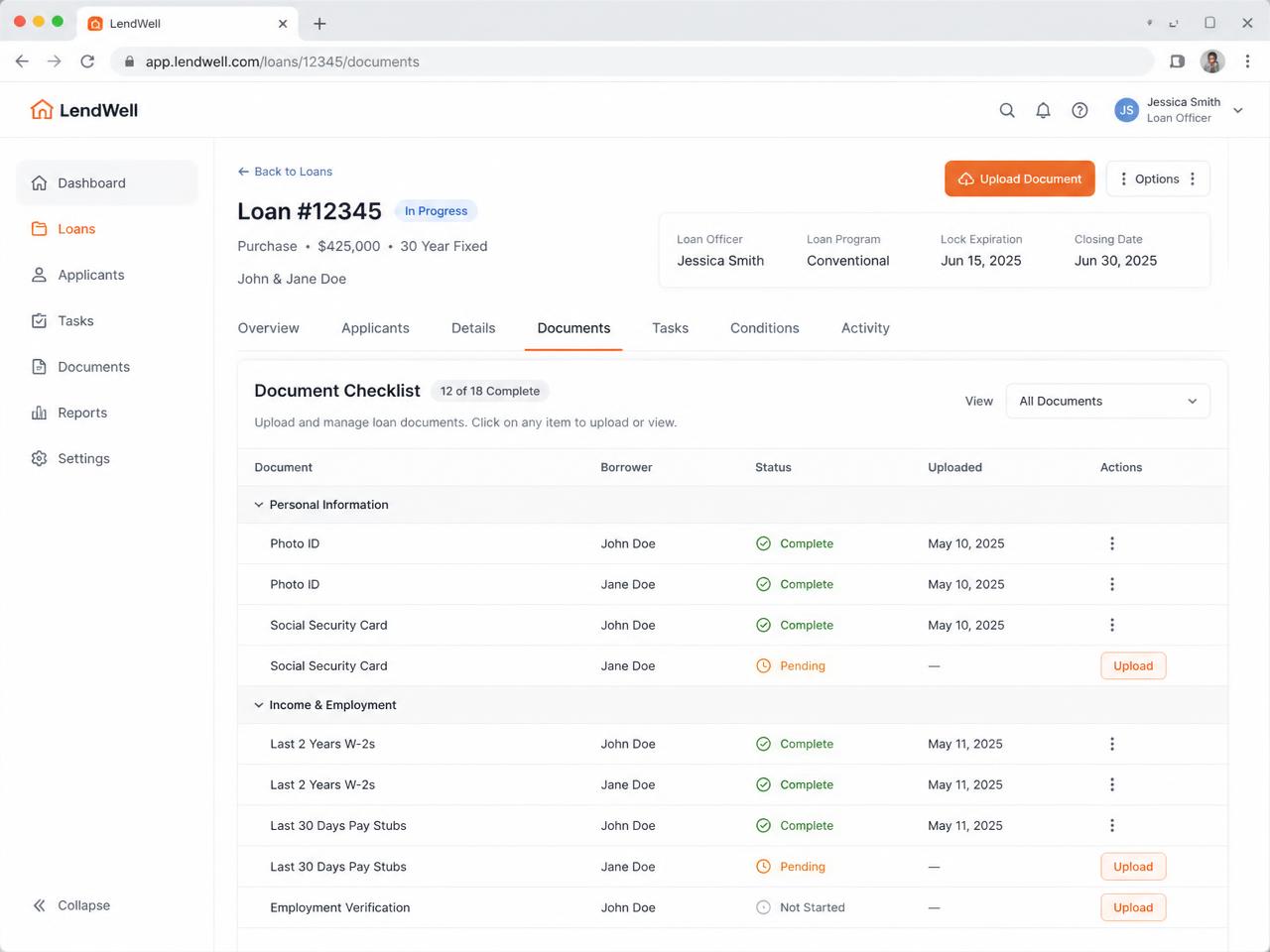Switch to the Applicants tab
The height and width of the screenshot is (952, 1270).
click(x=375, y=328)
